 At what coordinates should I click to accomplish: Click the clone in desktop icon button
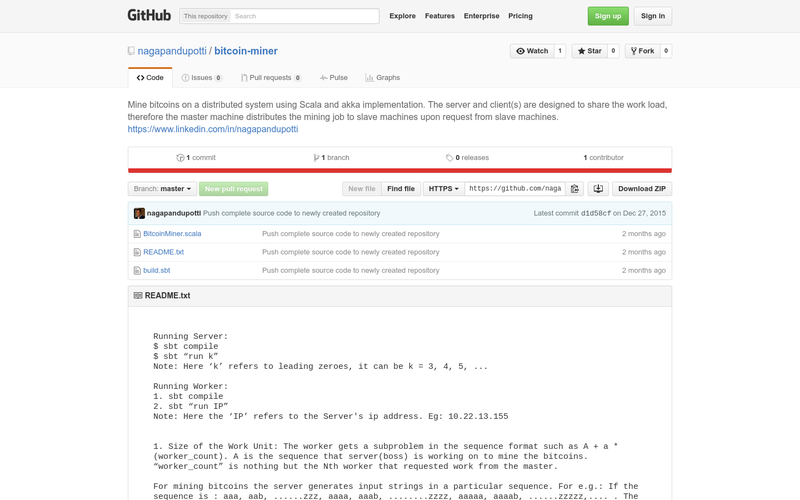(598, 189)
